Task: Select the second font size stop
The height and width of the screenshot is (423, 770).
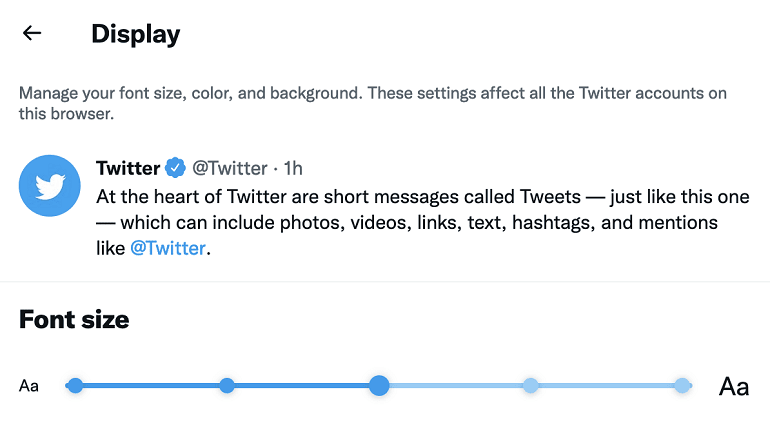Action: pos(226,386)
